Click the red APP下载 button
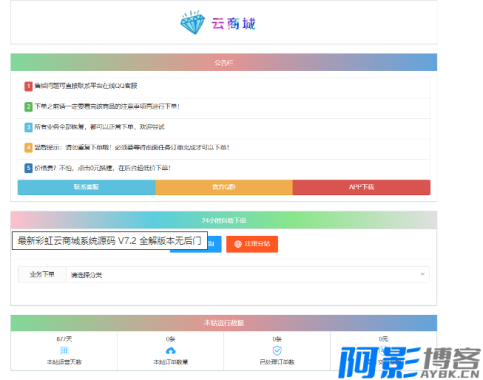The image size is (483, 380). tap(362, 187)
